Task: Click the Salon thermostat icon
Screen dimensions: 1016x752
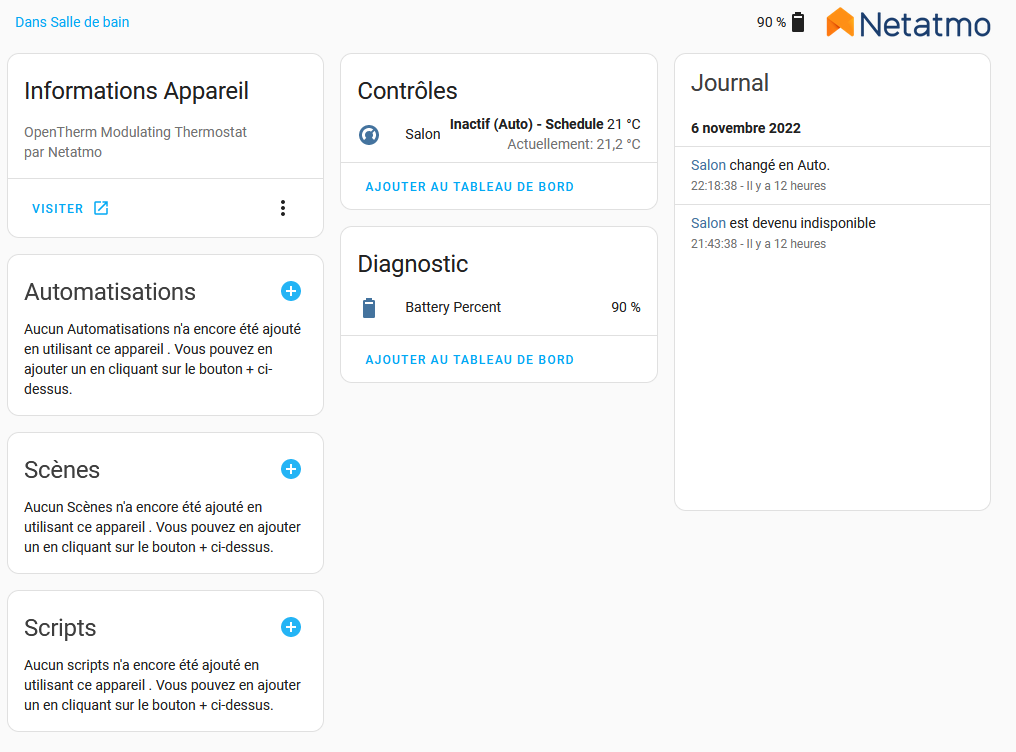Action: click(x=369, y=135)
